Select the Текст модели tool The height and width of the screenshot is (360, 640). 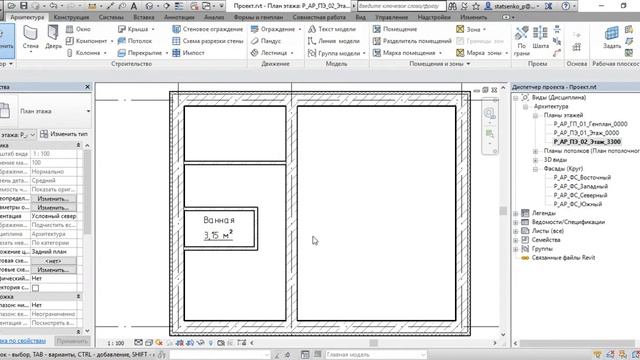(x=332, y=29)
